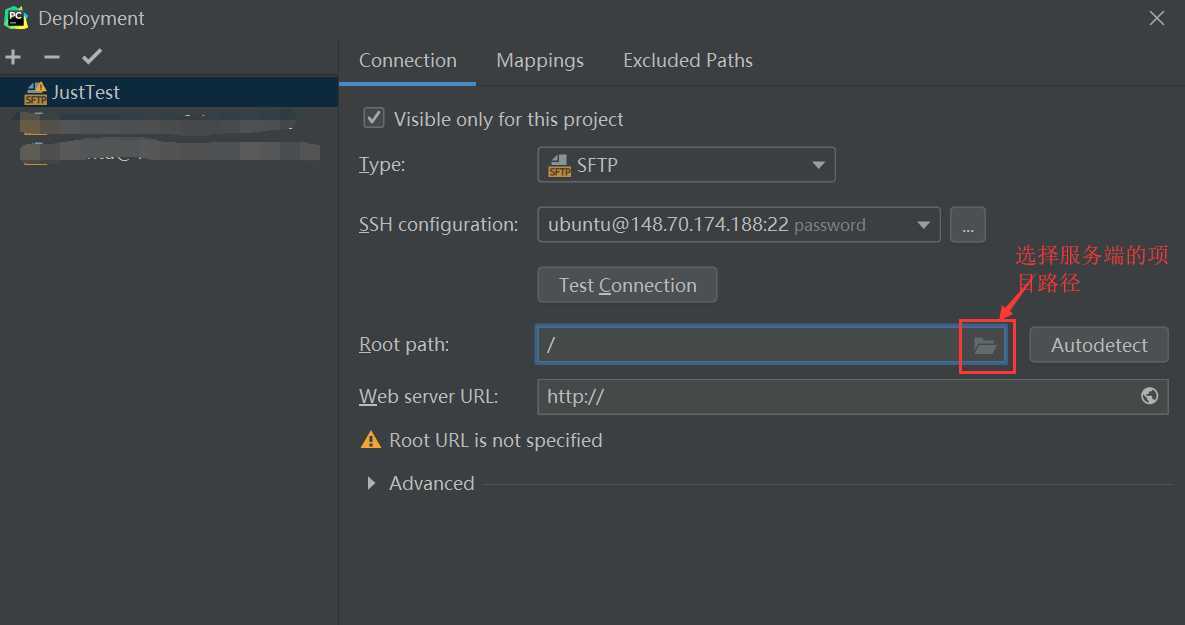The width and height of the screenshot is (1185, 625).
Task: Click the Autodetect button
Action: [x=1099, y=345]
